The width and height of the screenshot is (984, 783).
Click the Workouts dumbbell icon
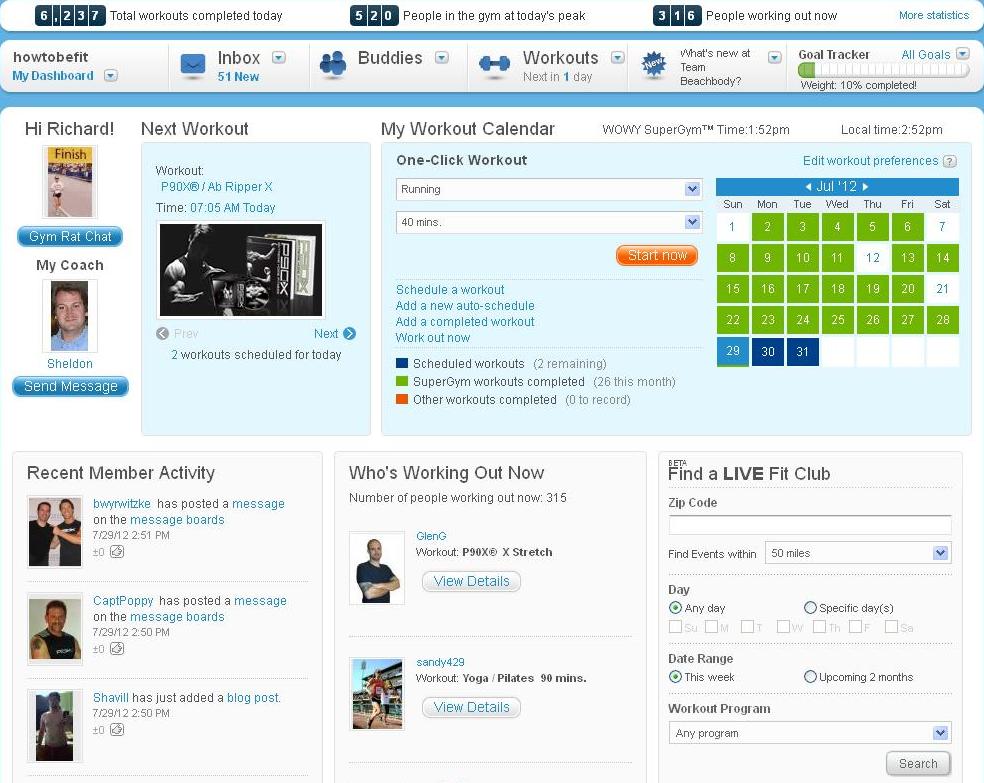[x=494, y=66]
